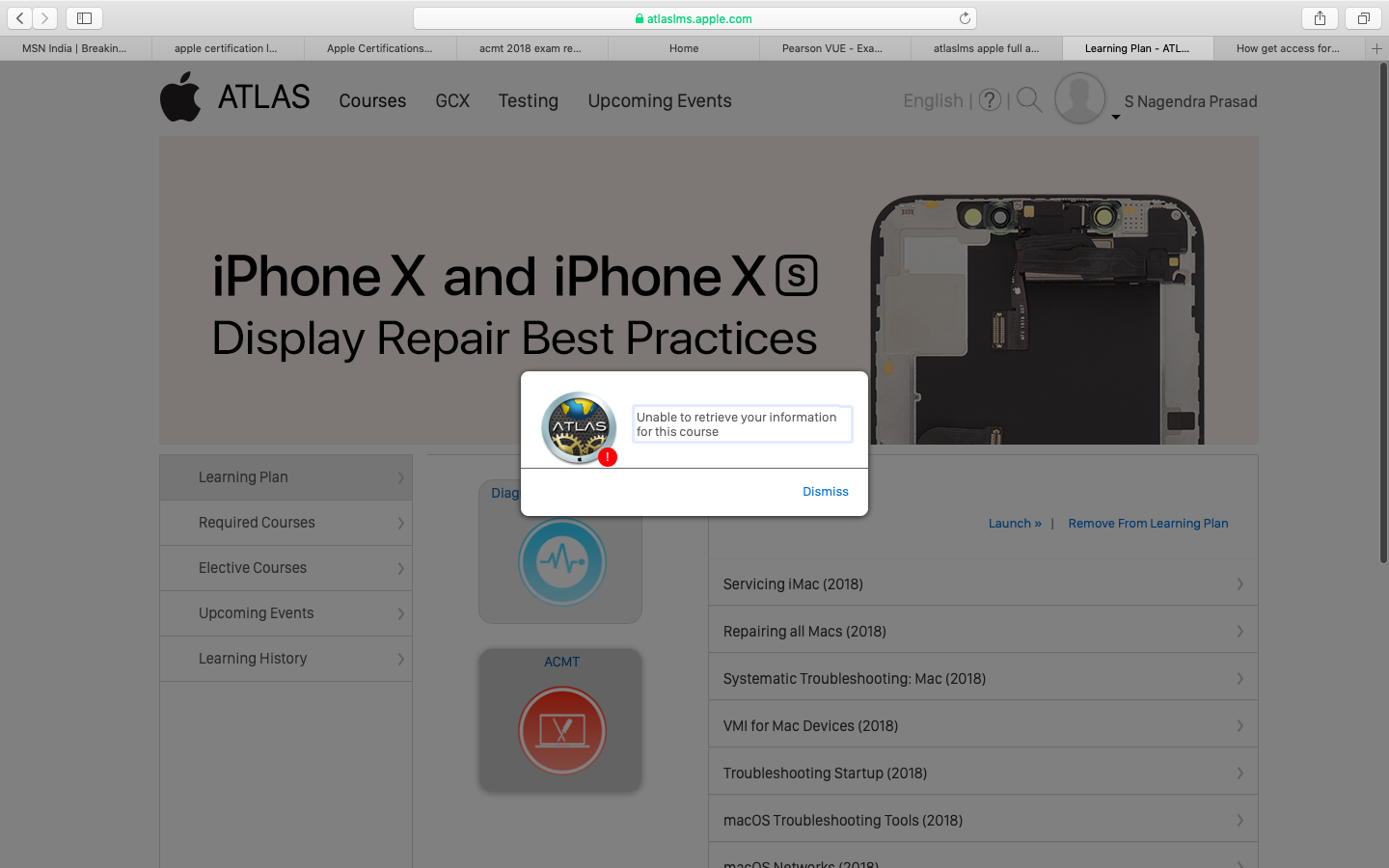Switch to Pearson VUE tab
1389x868 pixels.
click(x=835, y=48)
